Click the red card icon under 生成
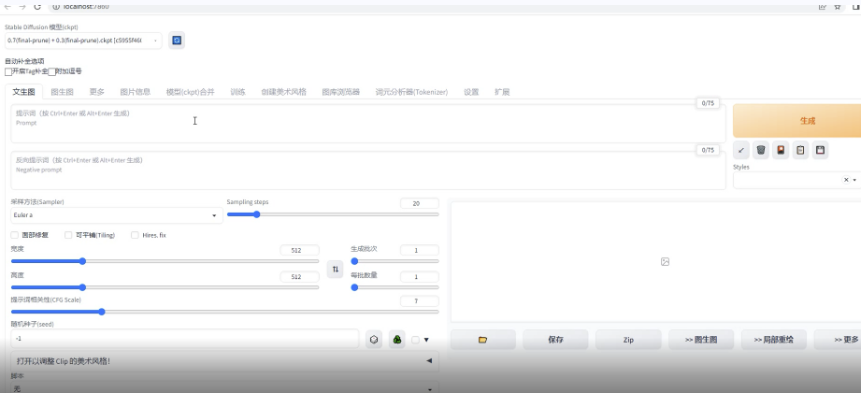Viewport: 861px width, 393px height. coord(781,150)
